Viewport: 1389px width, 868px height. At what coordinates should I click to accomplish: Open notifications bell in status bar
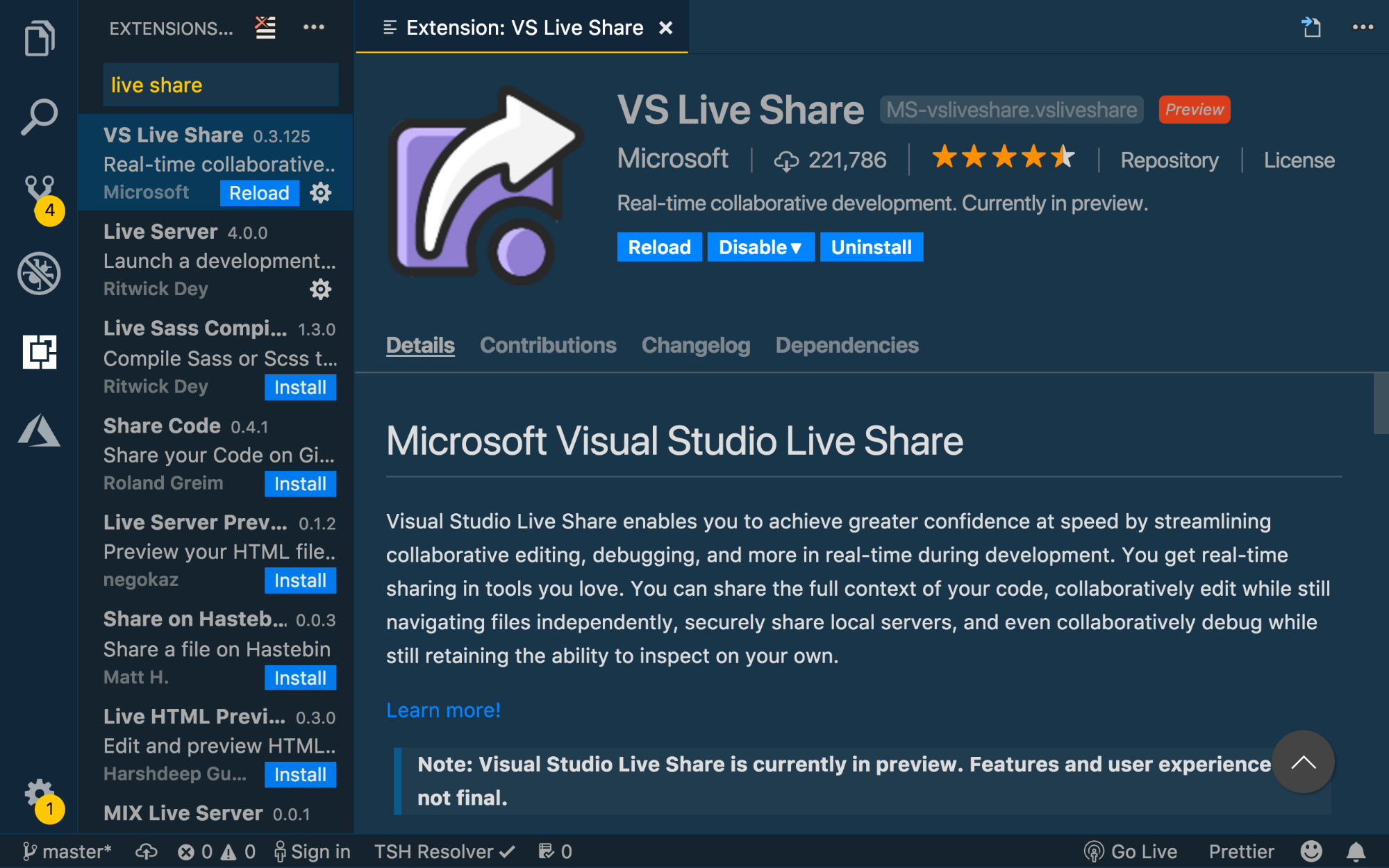[1356, 851]
